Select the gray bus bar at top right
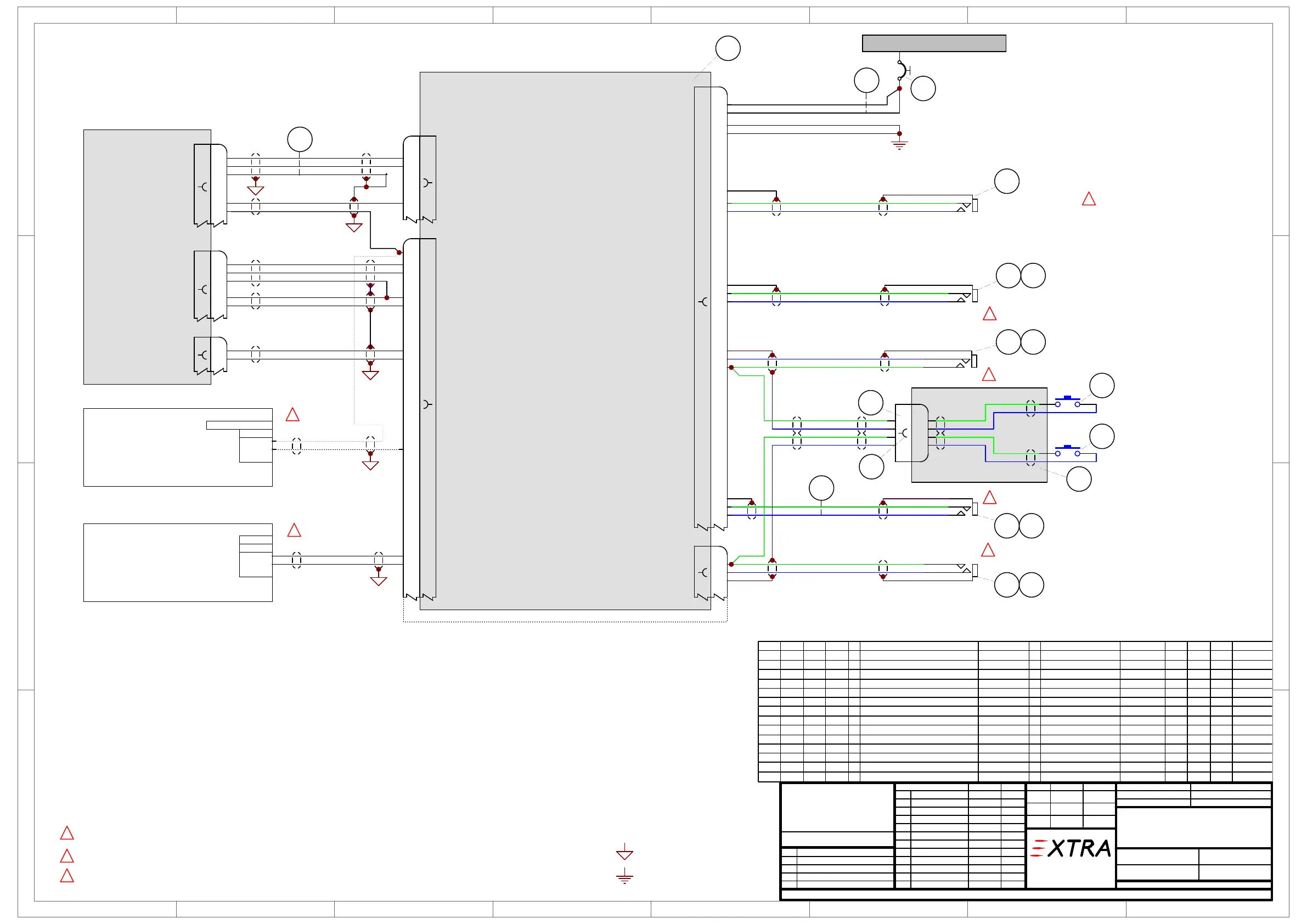The image size is (1307, 924). click(933, 43)
